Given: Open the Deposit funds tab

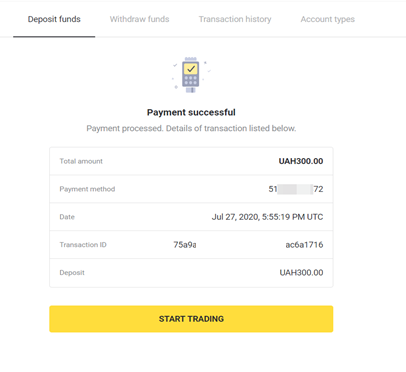Looking at the screenshot, I should 54,19.
